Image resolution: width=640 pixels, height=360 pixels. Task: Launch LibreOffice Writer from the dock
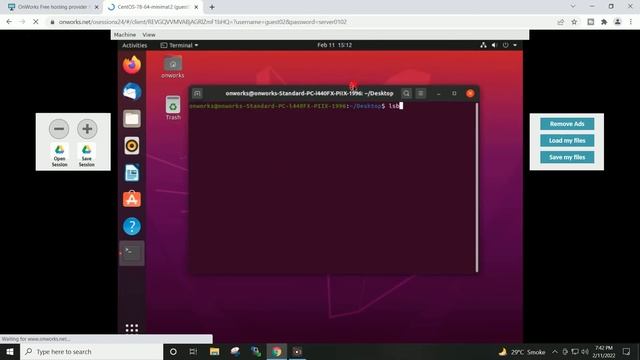coord(132,173)
